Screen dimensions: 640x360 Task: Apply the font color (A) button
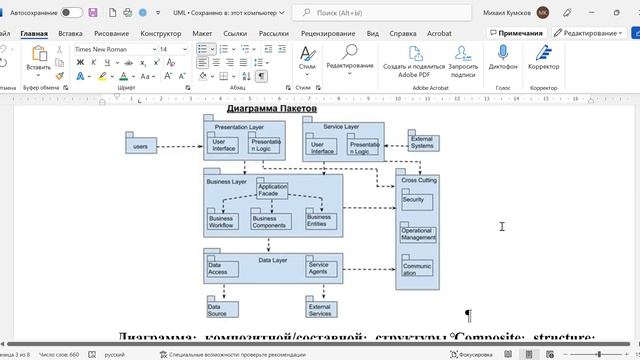point(124,76)
